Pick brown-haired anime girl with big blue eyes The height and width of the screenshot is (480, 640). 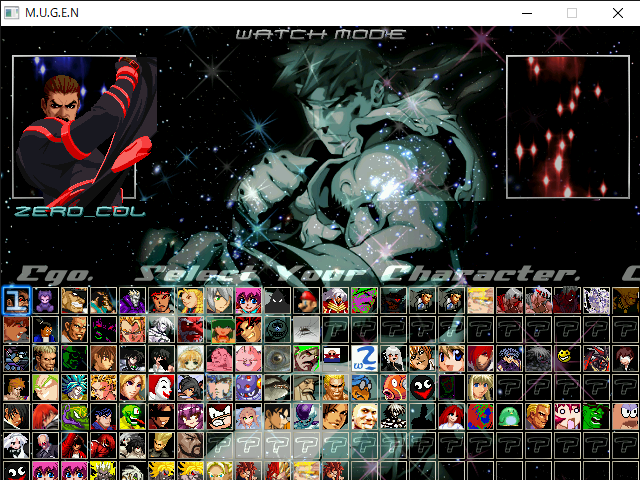click(451, 359)
